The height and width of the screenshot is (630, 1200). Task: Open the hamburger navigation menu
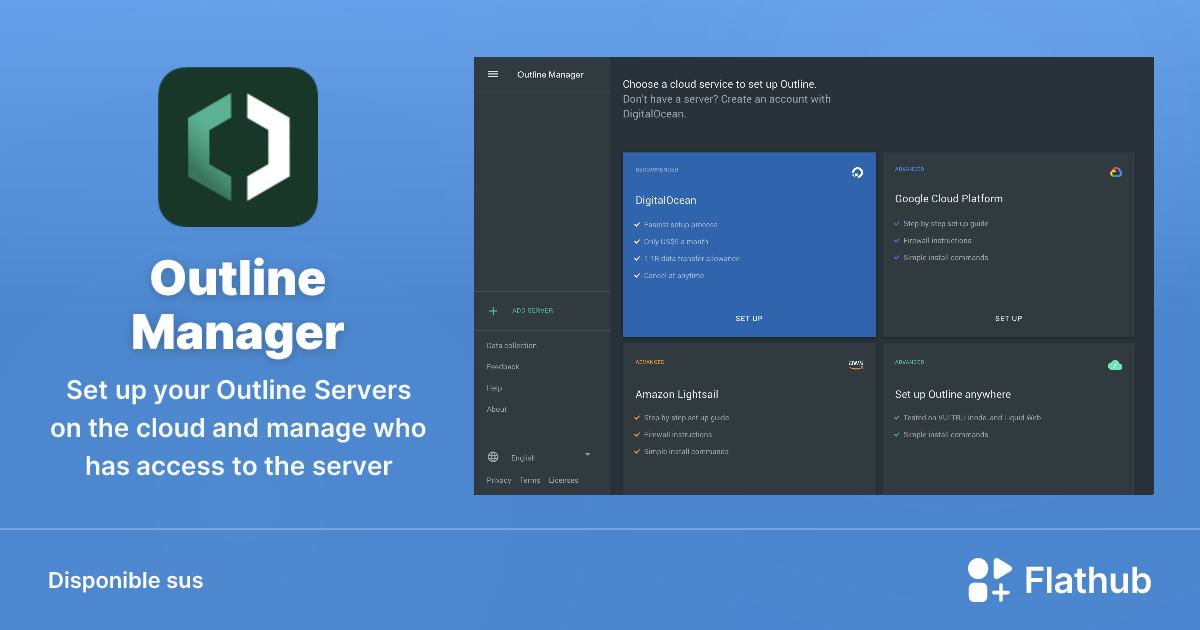coord(492,73)
